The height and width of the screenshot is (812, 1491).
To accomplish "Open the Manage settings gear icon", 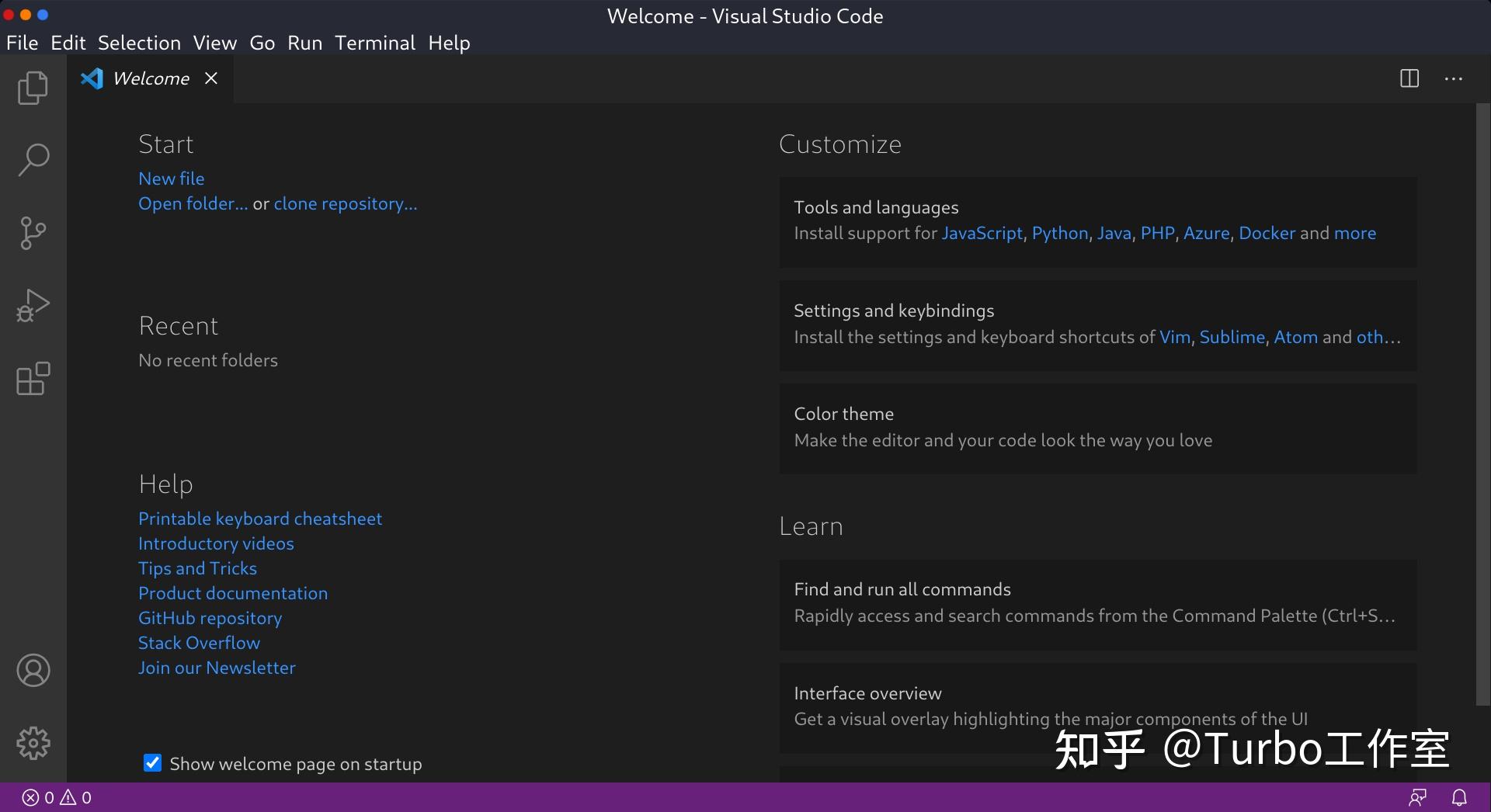I will (x=33, y=742).
